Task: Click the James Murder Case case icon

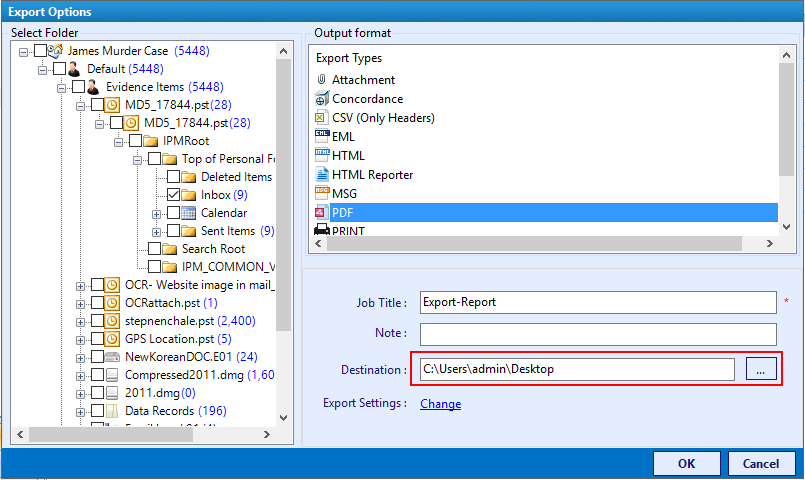Action: [x=55, y=51]
